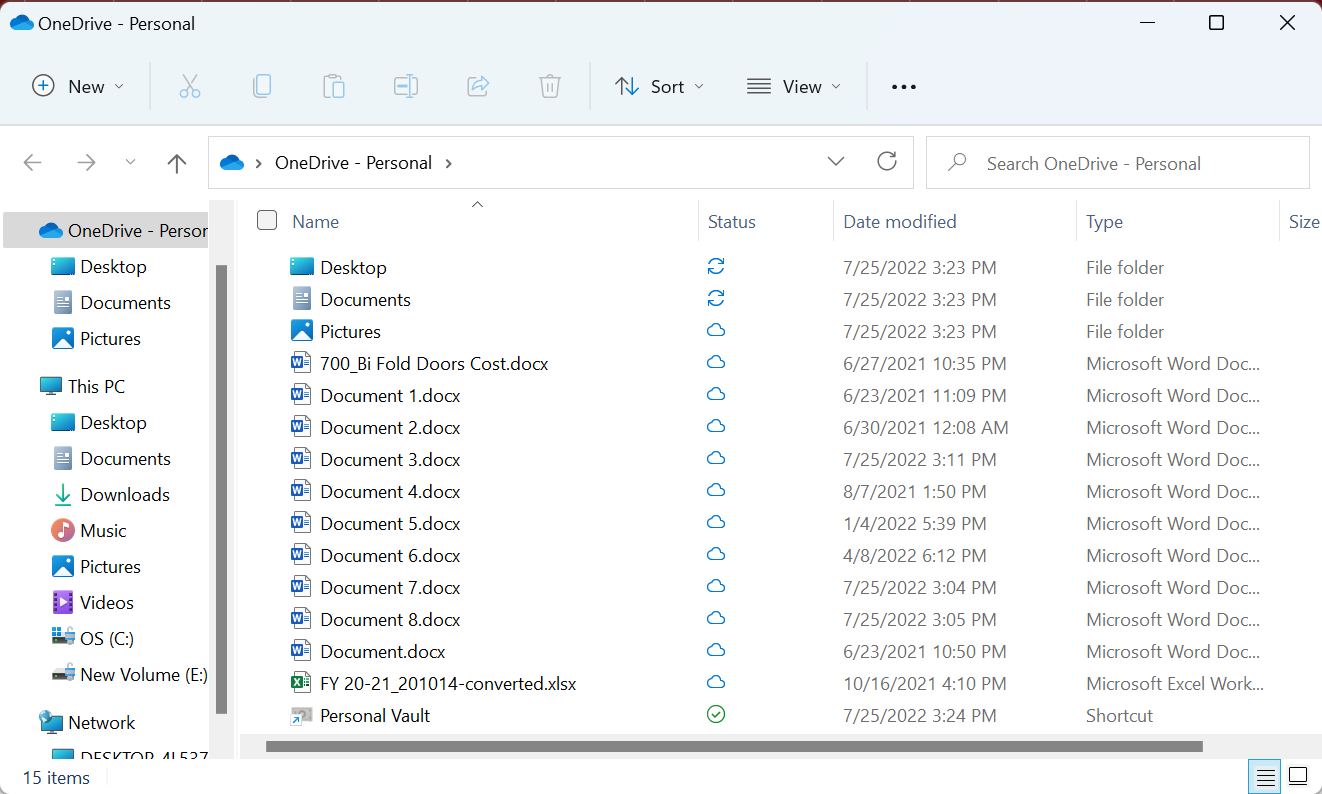This screenshot has height=794, width=1322.
Task: Open the See more ellipsis menu
Action: 904,87
